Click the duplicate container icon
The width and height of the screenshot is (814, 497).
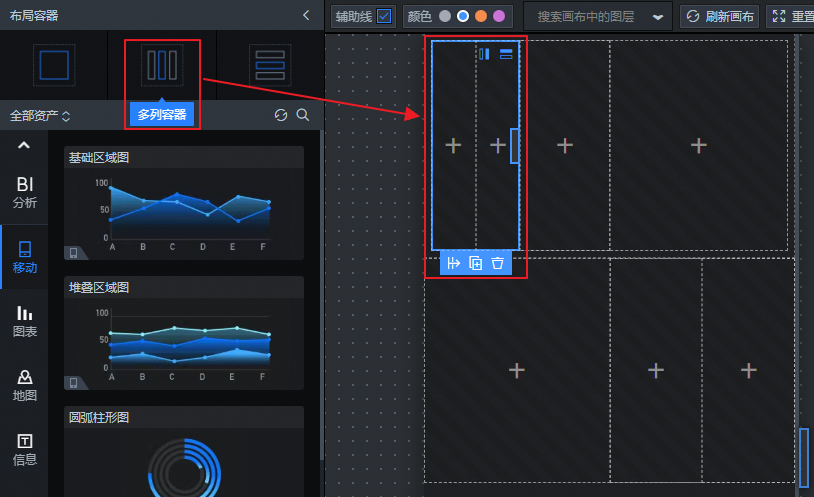pos(476,263)
